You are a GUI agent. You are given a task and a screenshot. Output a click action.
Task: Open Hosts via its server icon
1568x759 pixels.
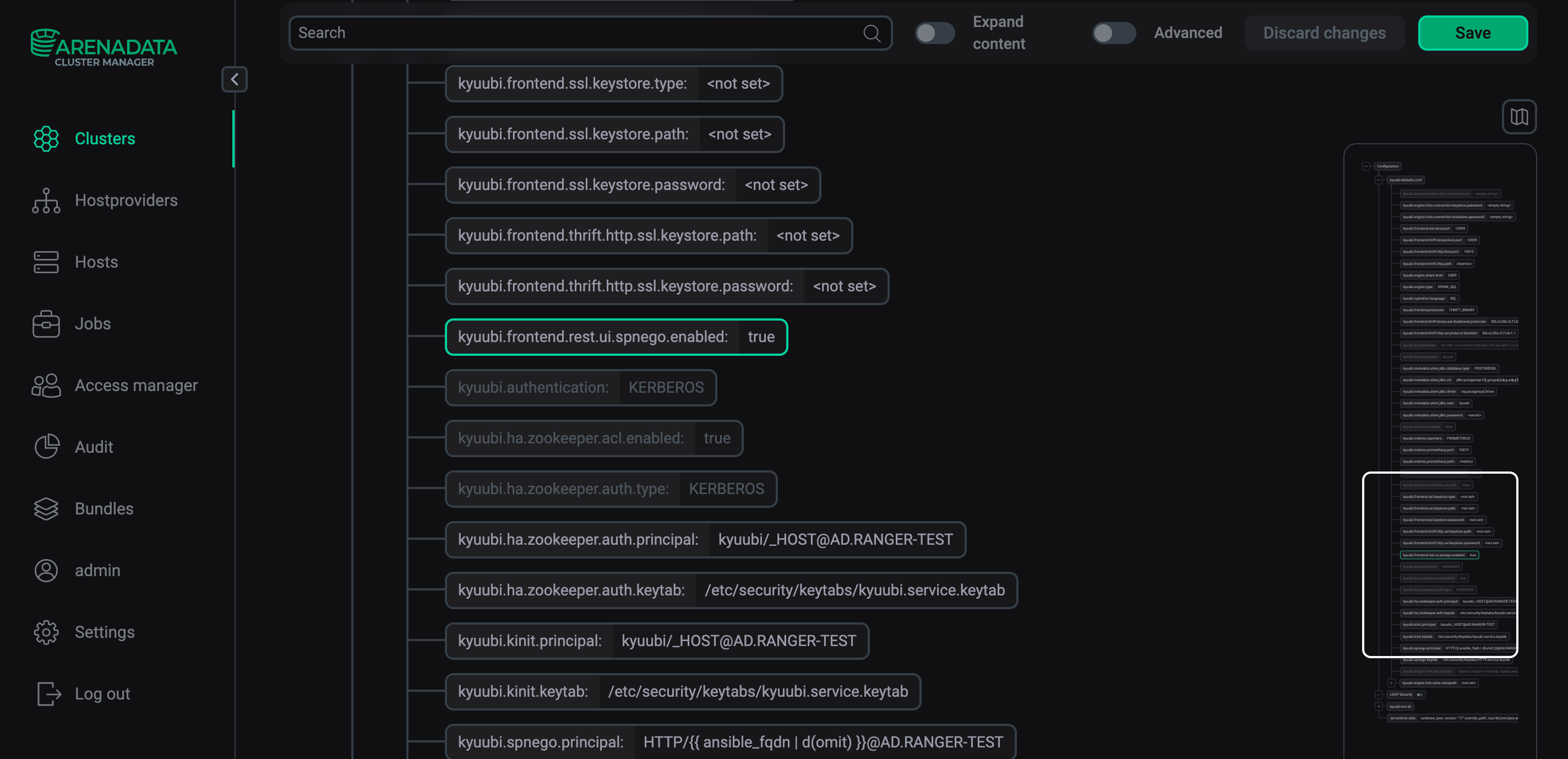[46, 262]
